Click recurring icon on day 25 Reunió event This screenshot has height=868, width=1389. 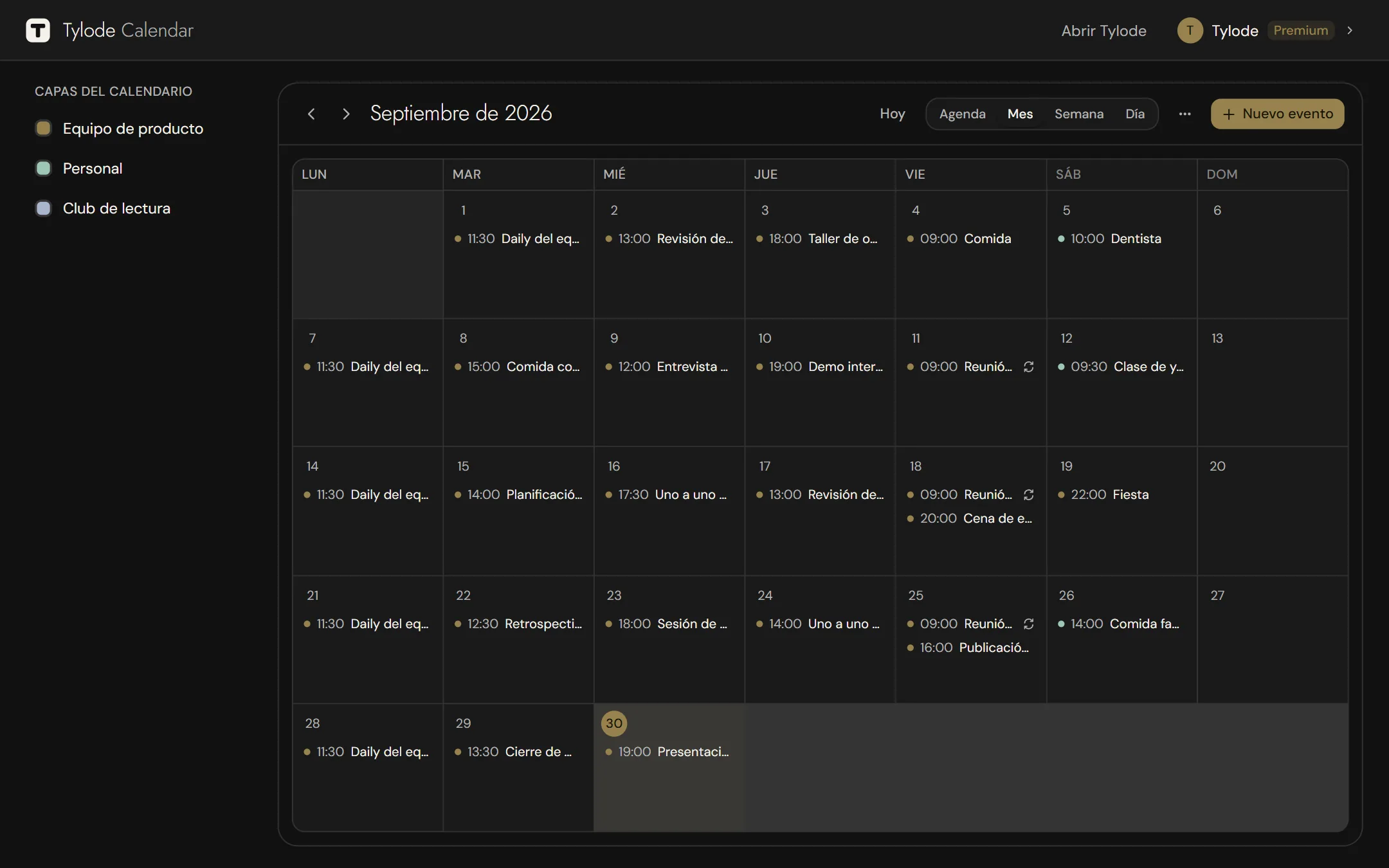tap(1029, 624)
